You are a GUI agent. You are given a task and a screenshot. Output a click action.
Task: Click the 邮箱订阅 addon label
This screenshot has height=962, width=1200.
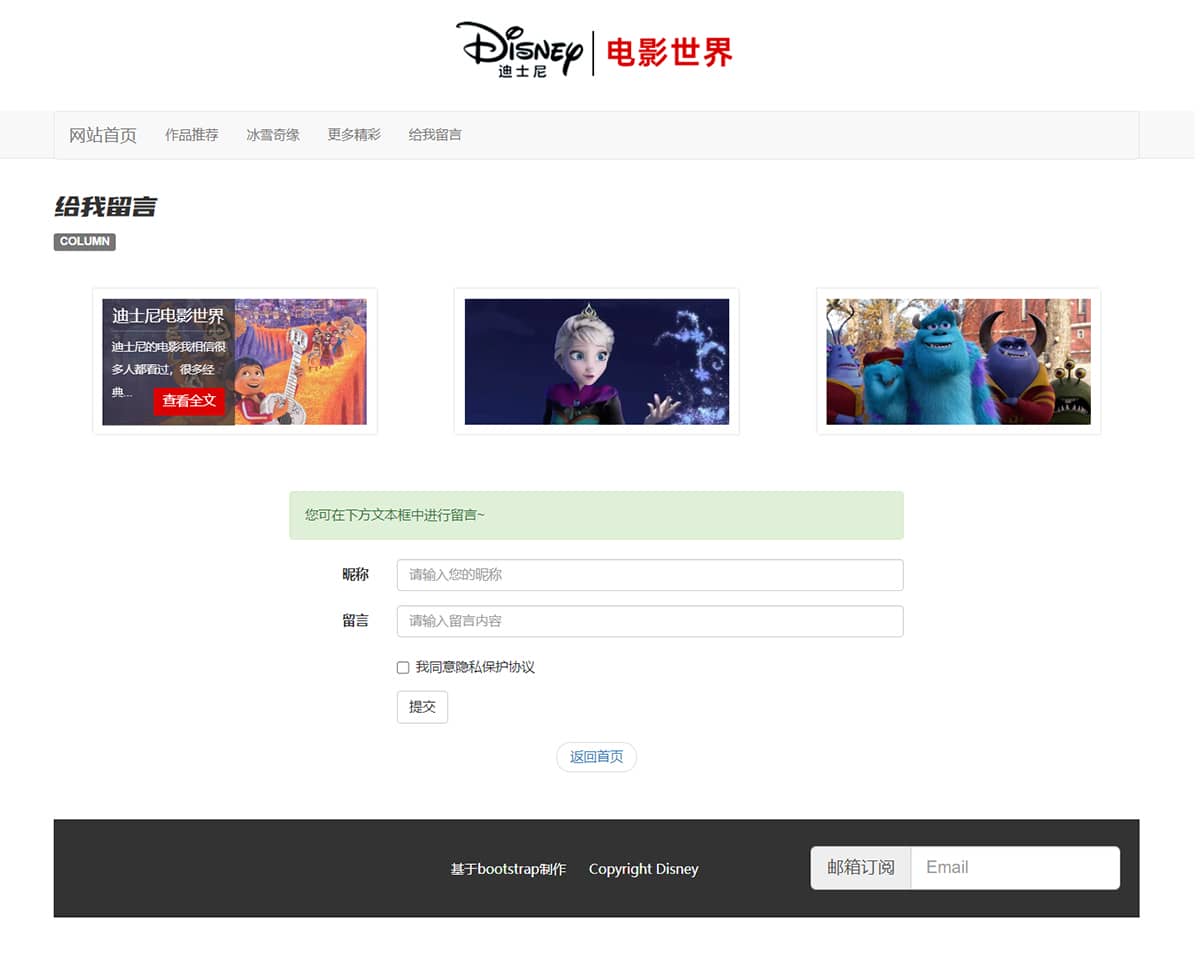click(x=861, y=868)
